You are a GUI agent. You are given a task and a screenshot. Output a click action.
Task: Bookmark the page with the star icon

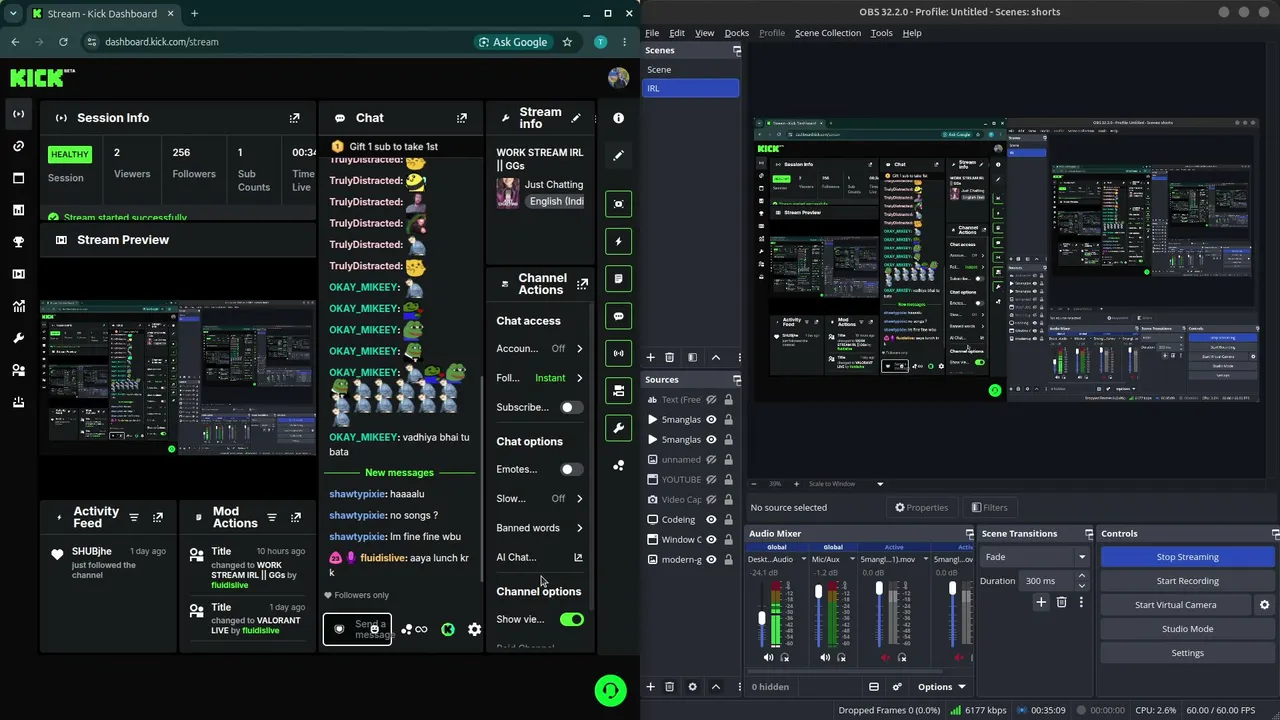[x=567, y=42]
